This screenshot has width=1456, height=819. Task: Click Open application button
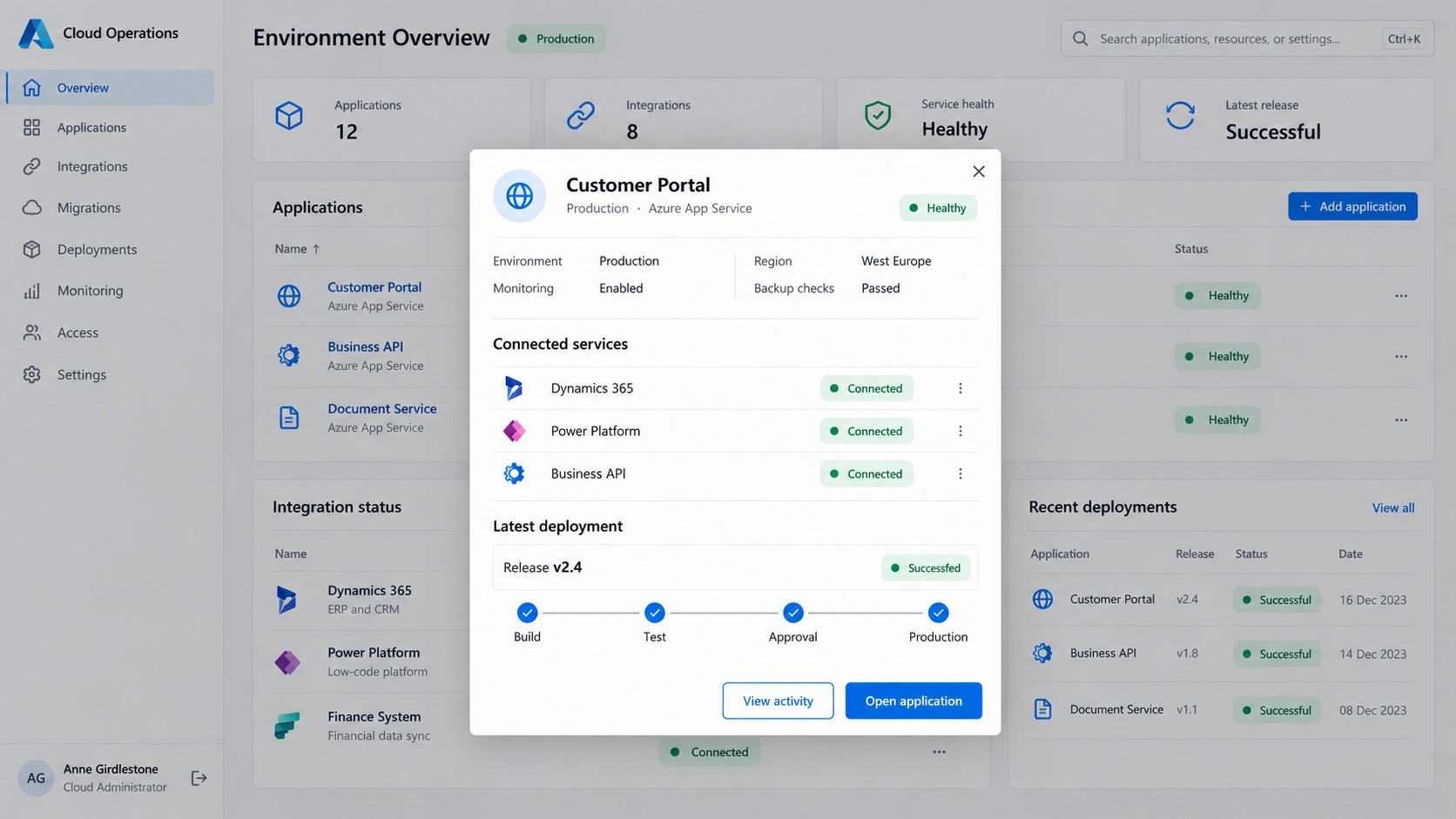click(x=913, y=701)
